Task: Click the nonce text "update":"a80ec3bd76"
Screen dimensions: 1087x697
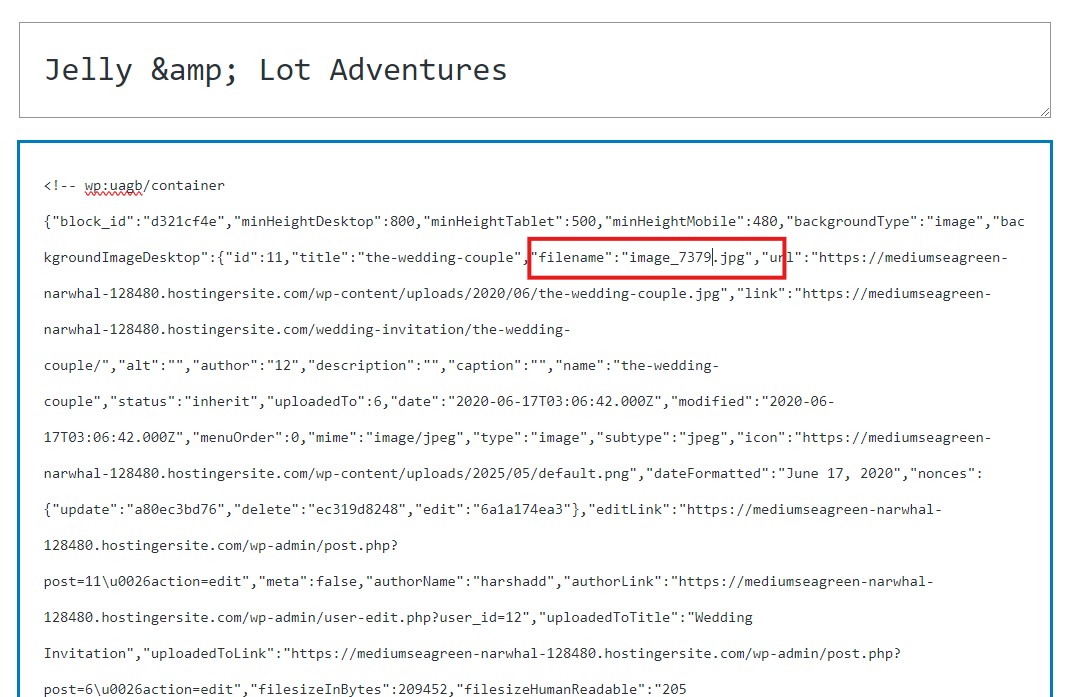Action: pyautogui.click(x=139, y=510)
